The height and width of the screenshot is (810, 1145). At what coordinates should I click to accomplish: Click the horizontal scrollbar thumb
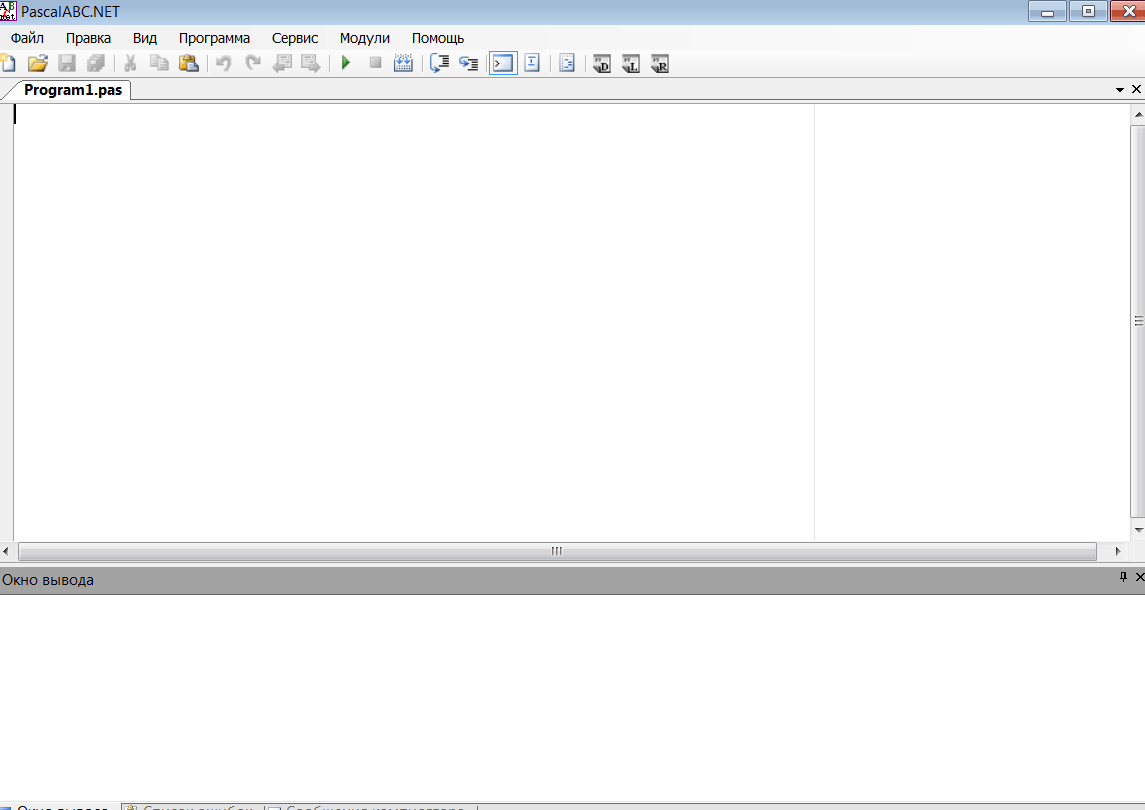(557, 551)
